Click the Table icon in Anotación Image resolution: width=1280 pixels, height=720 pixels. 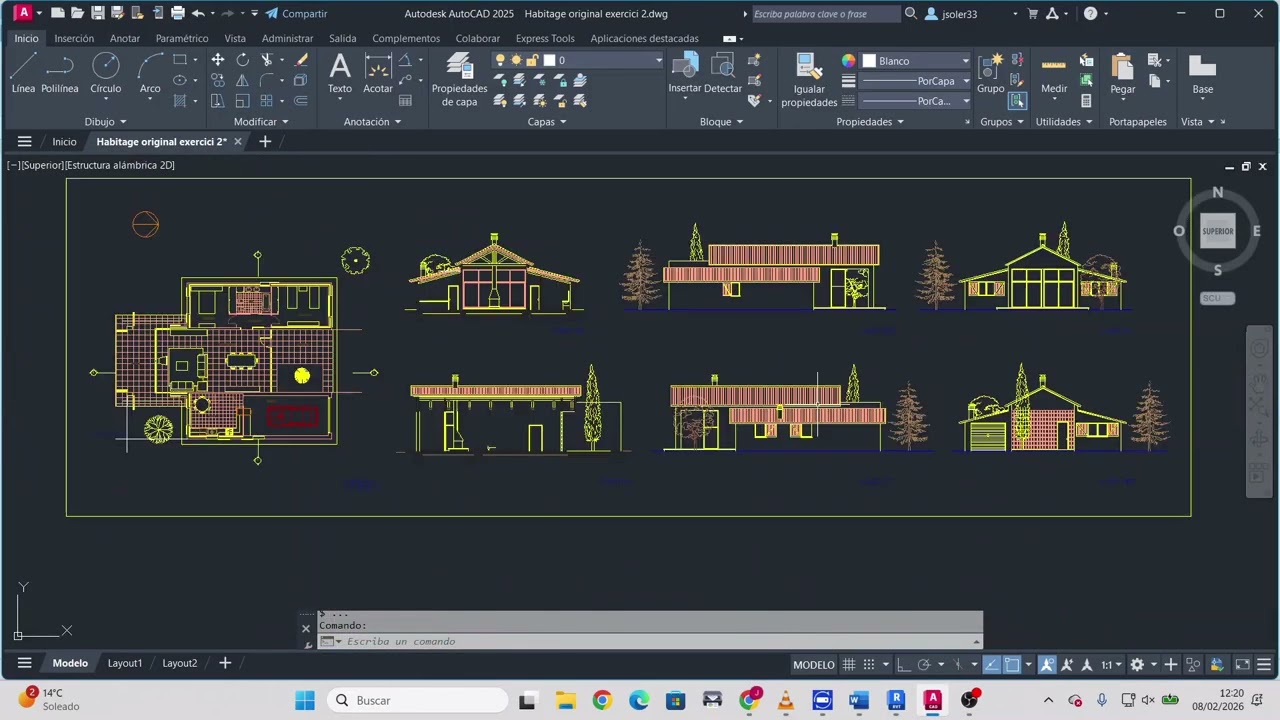[x=405, y=101]
